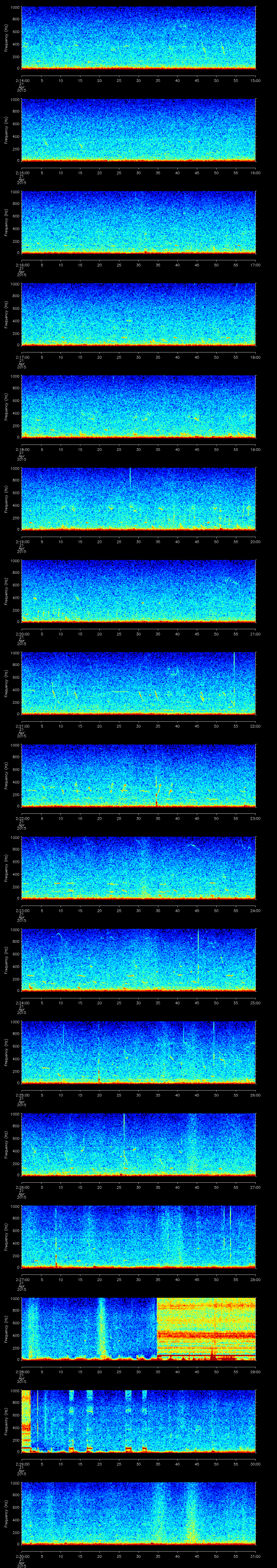Open the spectrogram panel starting at 2:16:00
The image size is (277, 1568).
[x=138, y=222]
